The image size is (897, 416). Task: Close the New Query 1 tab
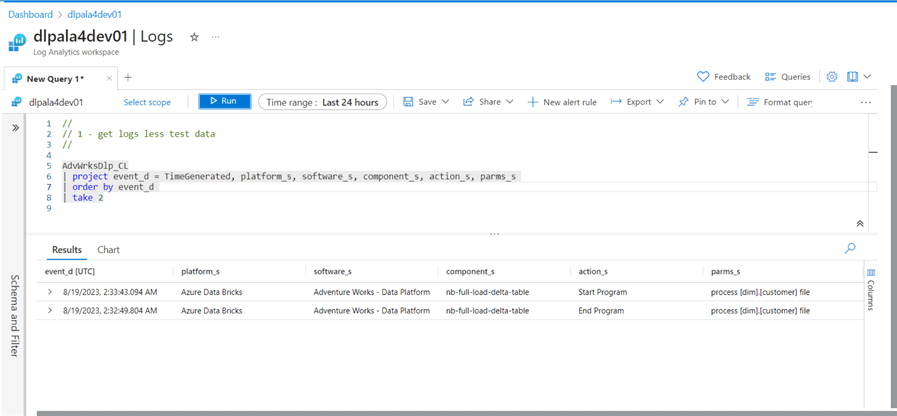pos(109,78)
